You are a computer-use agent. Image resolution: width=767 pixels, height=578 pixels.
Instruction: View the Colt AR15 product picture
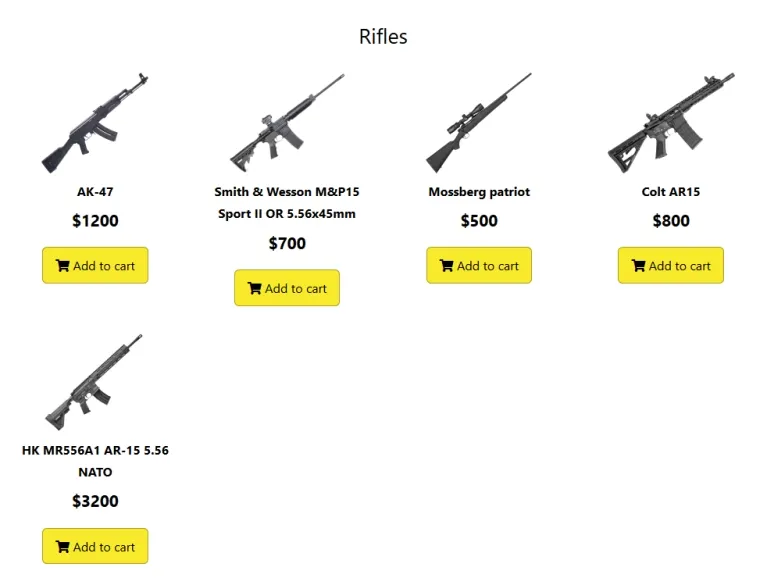670,123
